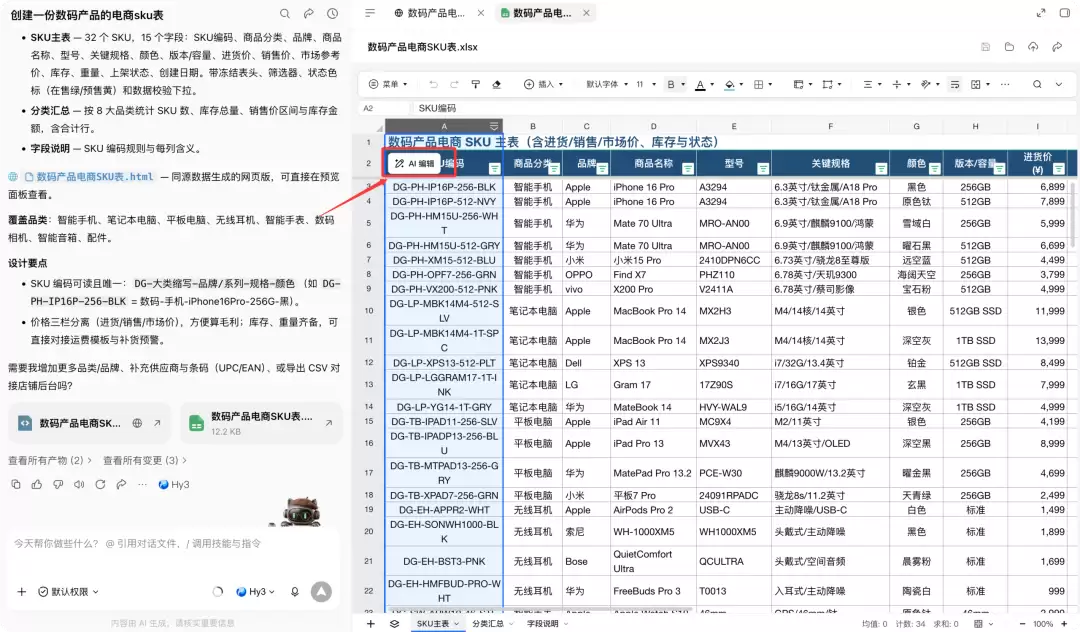
Task: Open the horizontal alignment dropdown
Action: 871,84
